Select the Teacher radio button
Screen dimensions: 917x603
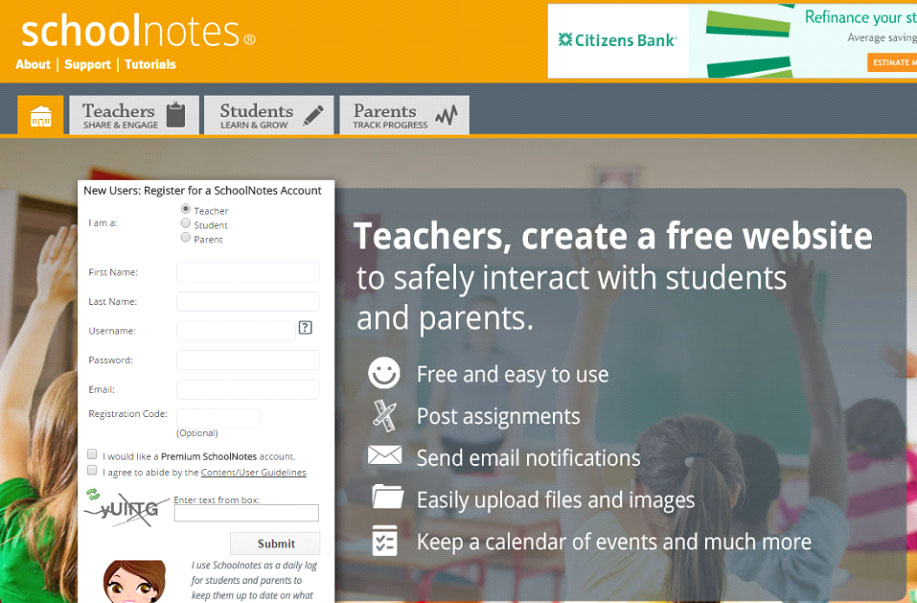[185, 209]
